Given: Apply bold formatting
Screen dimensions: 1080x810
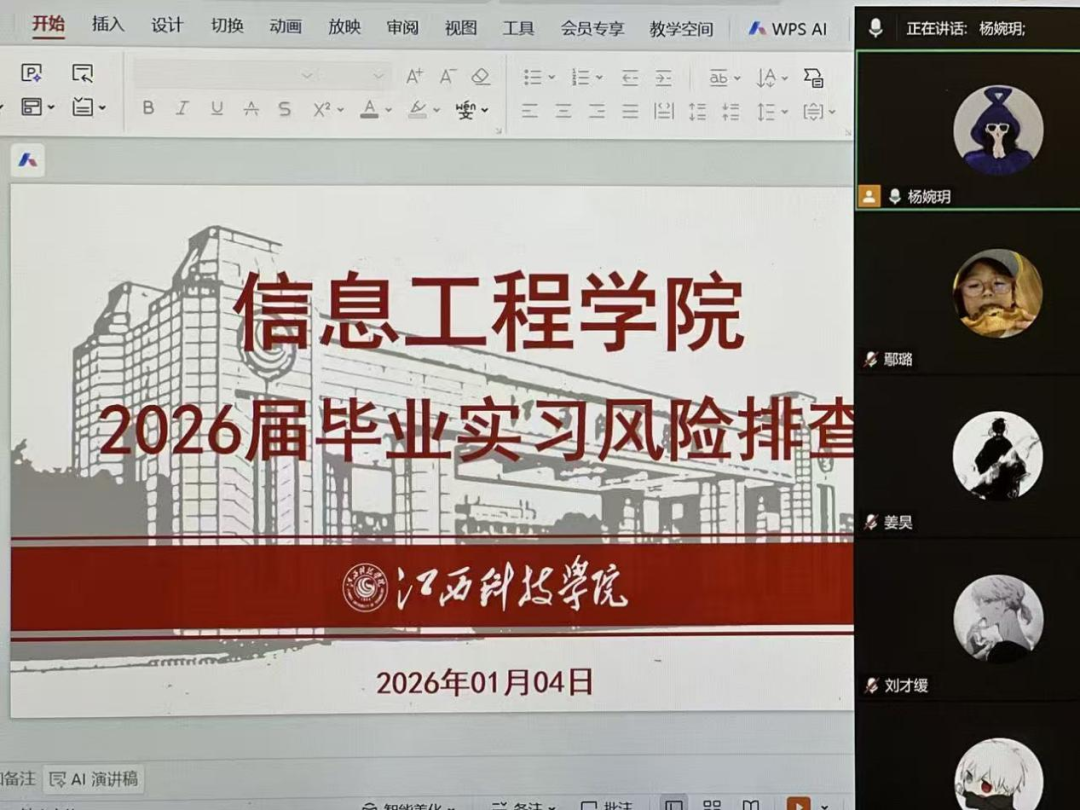Looking at the screenshot, I should click(x=148, y=107).
